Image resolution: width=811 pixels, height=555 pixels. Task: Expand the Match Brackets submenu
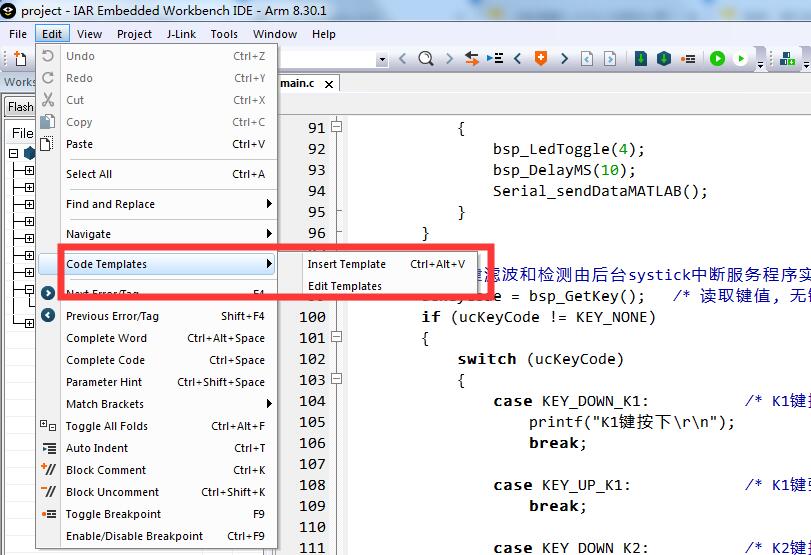[x=157, y=404]
